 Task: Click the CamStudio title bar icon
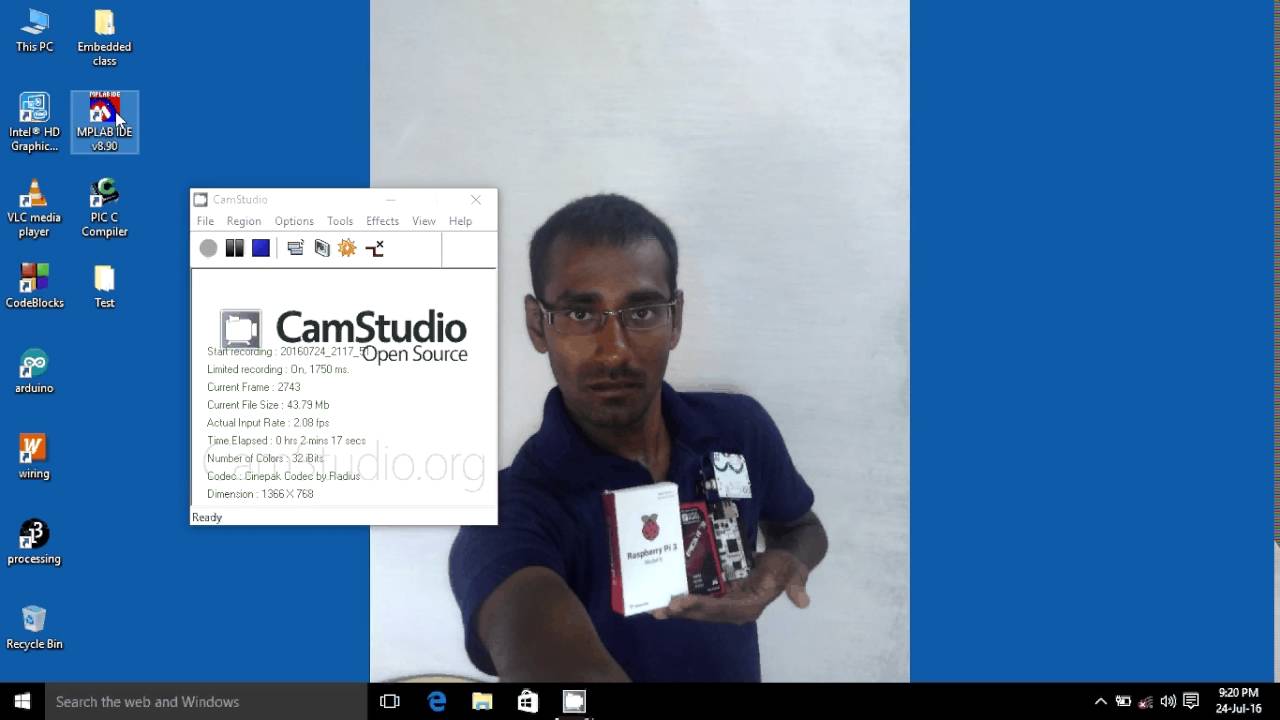[201, 199]
